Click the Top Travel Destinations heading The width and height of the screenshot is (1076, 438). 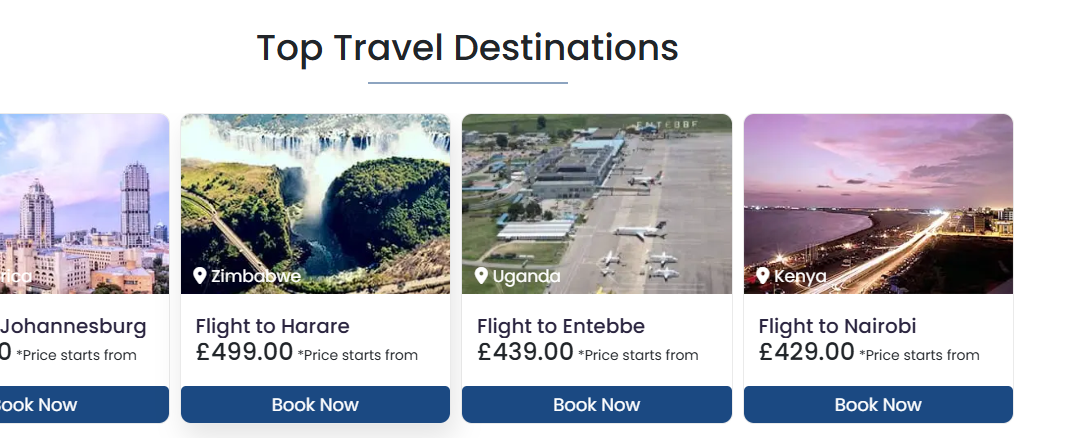(467, 48)
